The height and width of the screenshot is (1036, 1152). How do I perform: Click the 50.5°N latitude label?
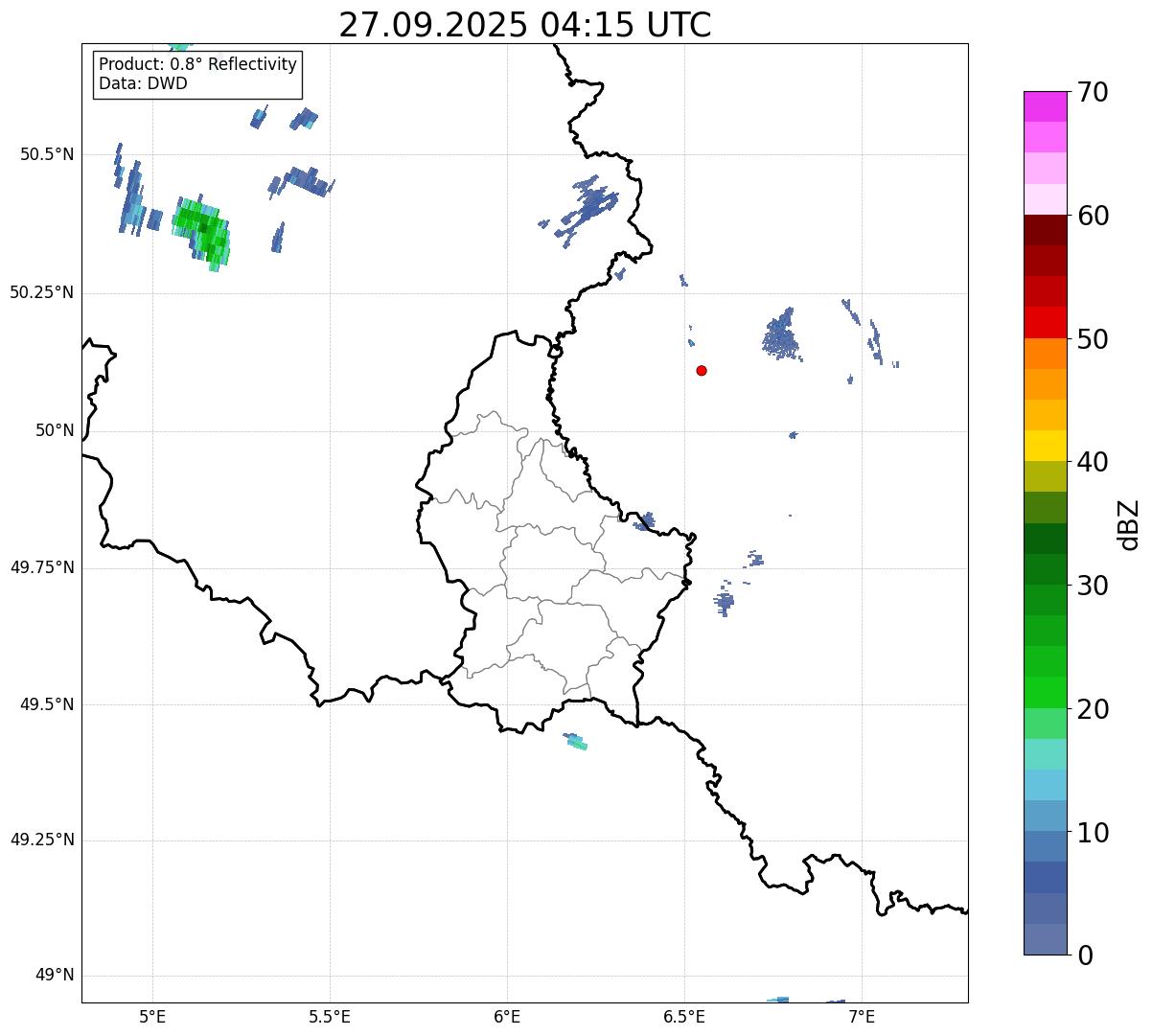47,154
